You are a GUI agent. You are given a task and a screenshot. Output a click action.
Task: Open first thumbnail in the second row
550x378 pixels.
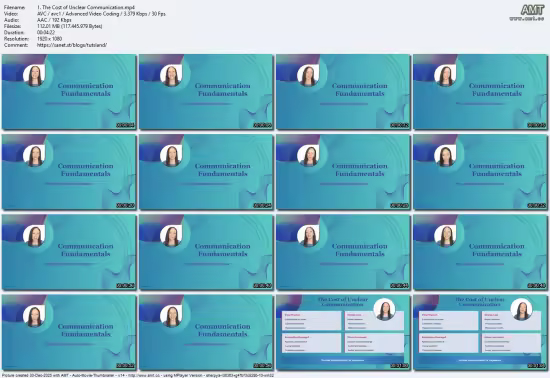(x=69, y=172)
